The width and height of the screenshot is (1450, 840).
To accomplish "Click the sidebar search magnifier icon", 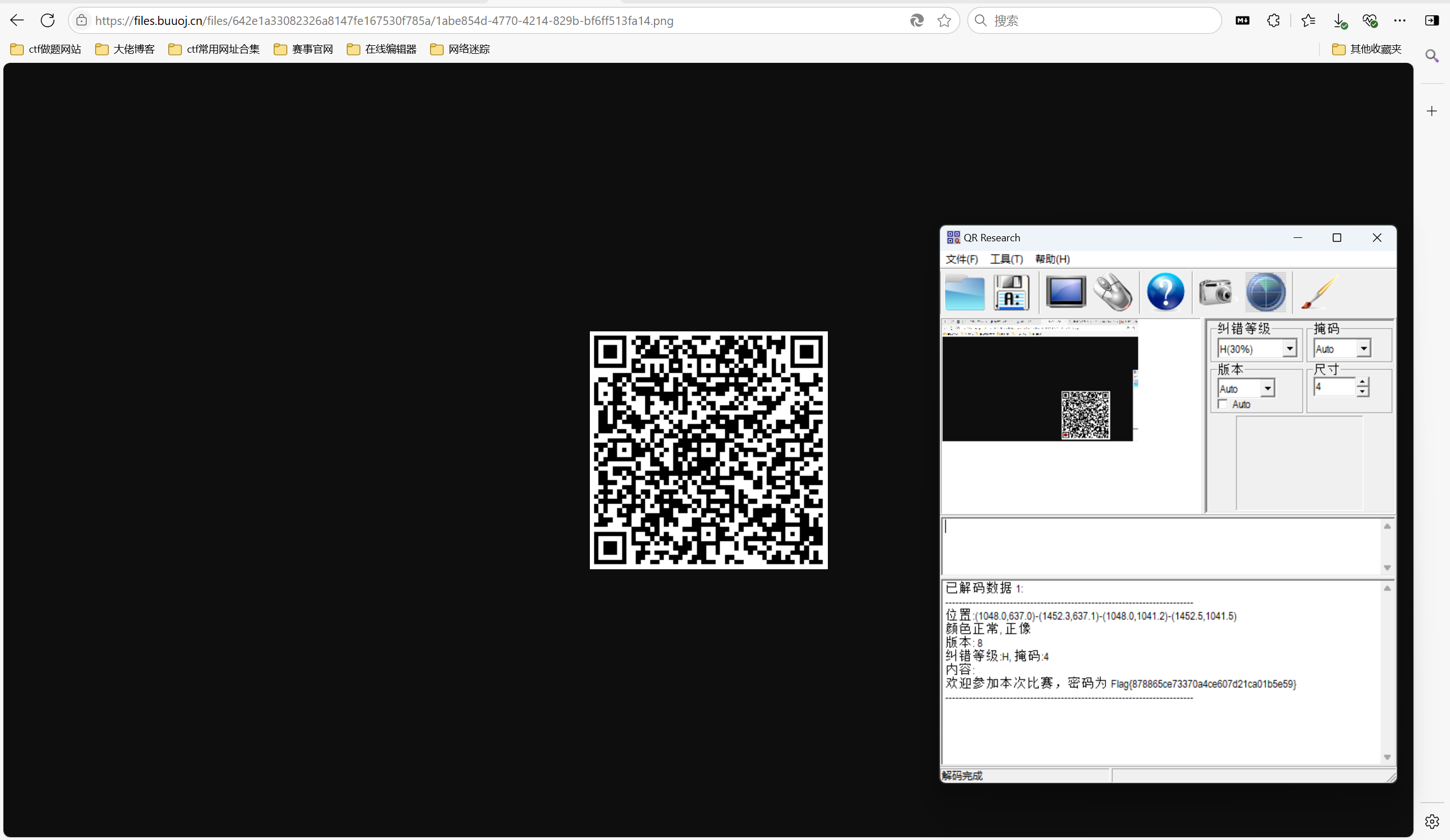I will click(1432, 56).
